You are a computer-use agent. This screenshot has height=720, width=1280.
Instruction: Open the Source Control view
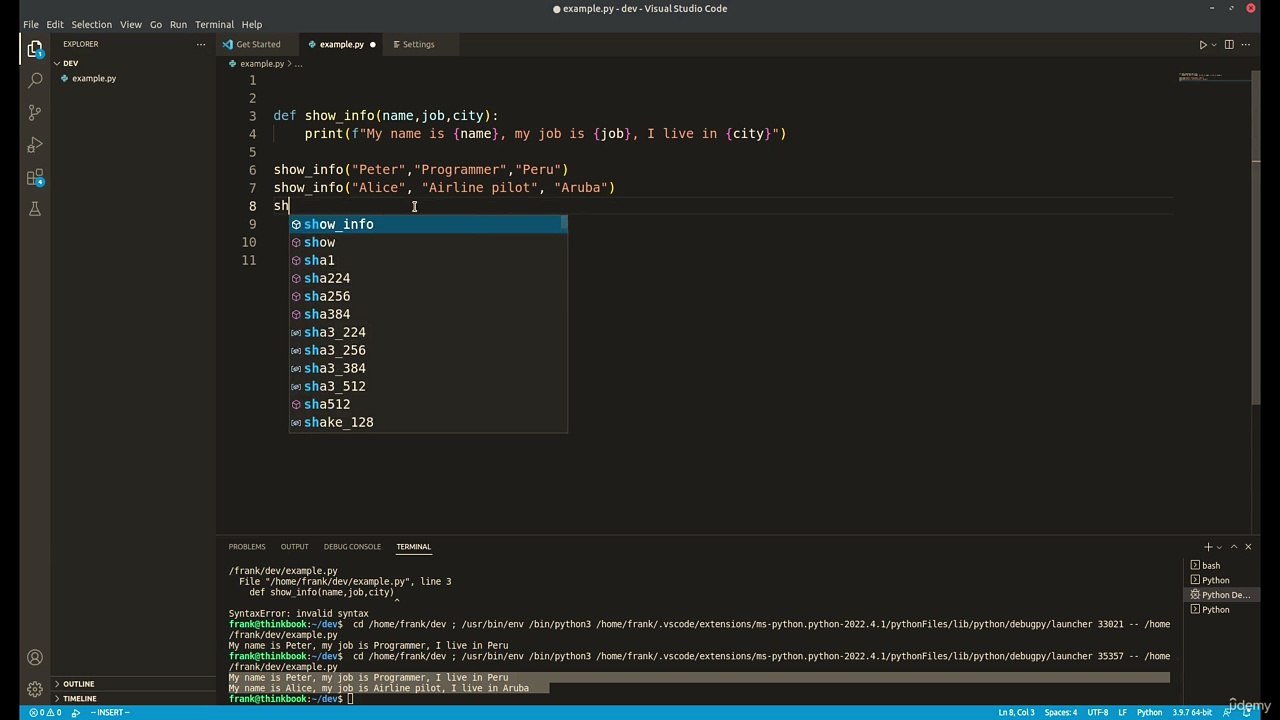[35, 113]
